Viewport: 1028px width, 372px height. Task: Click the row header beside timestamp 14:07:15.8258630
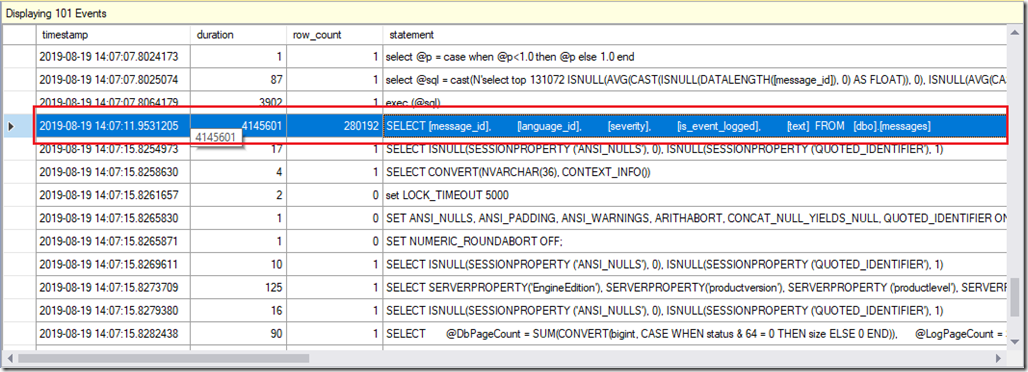point(20,172)
